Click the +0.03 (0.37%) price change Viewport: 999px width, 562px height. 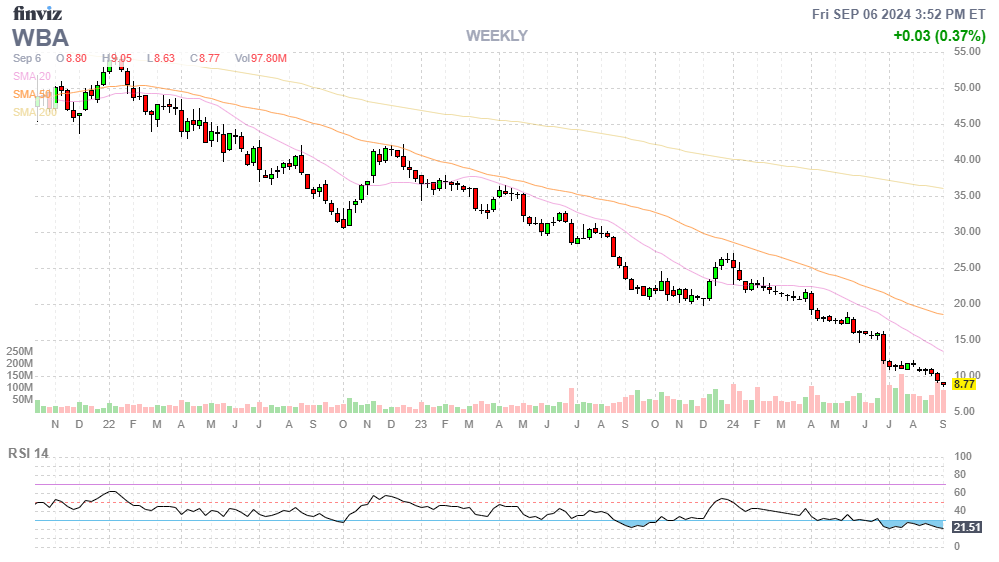(x=939, y=36)
